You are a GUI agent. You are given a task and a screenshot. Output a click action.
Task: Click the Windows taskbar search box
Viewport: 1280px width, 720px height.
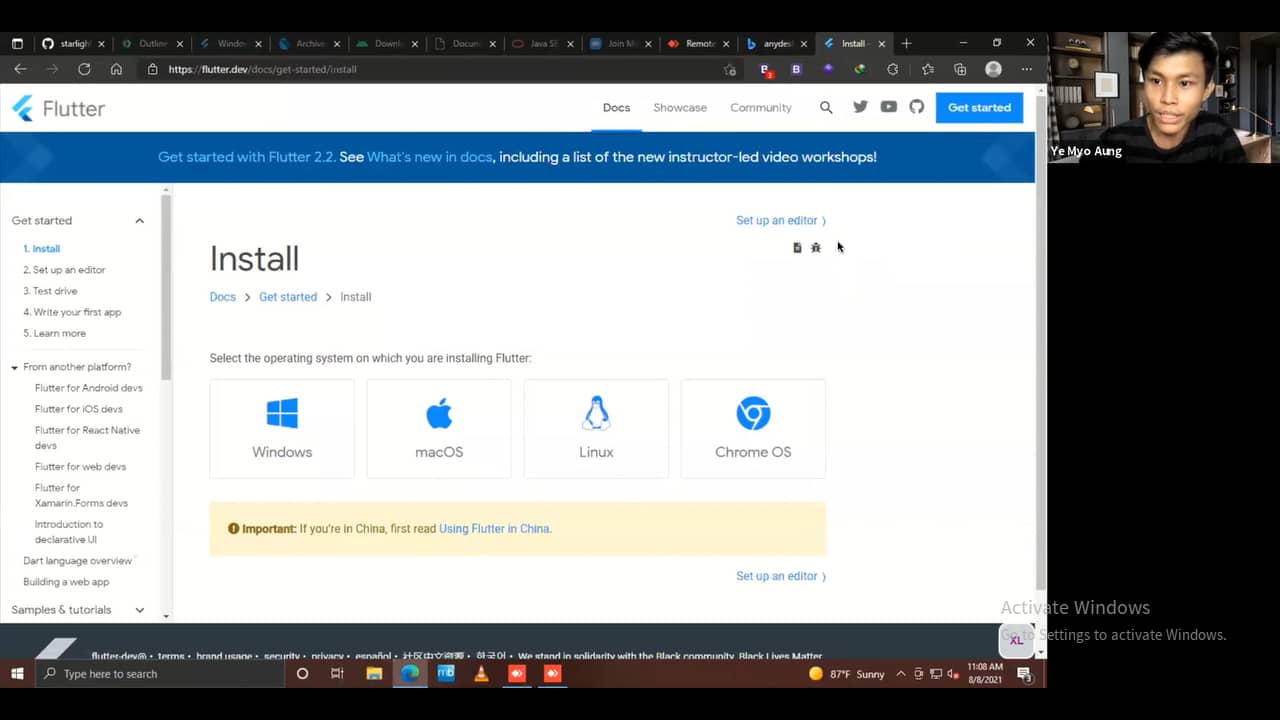(x=160, y=674)
